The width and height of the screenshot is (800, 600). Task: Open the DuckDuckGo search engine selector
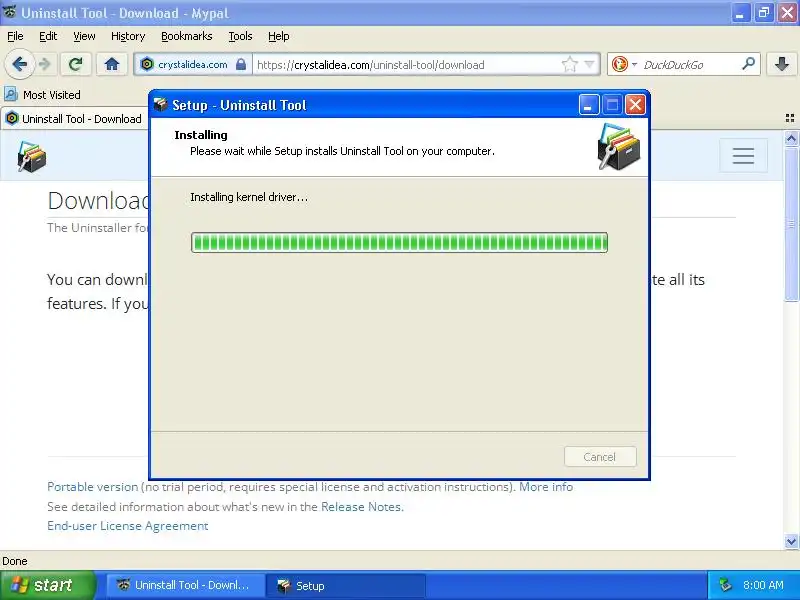pyautogui.click(x=624, y=64)
